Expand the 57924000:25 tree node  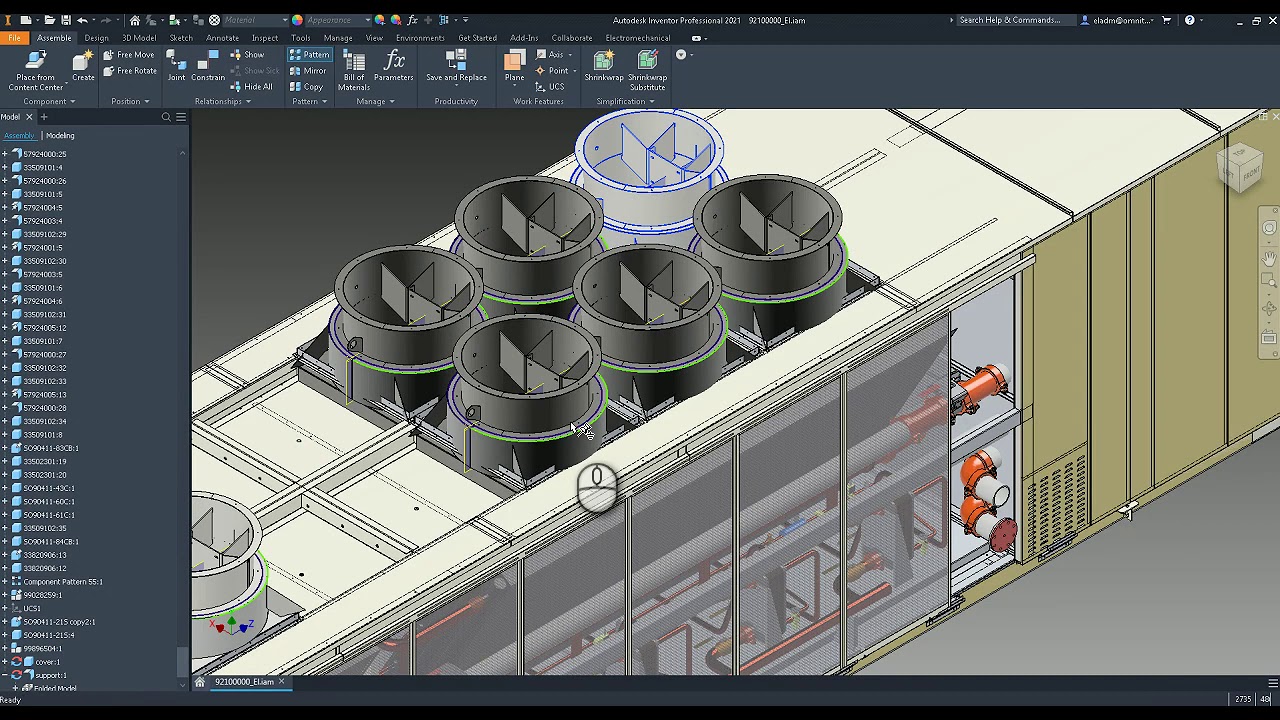pos(5,154)
